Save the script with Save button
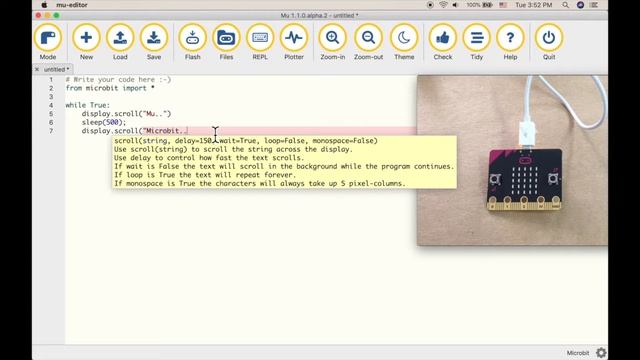The image size is (640, 360). (154, 42)
